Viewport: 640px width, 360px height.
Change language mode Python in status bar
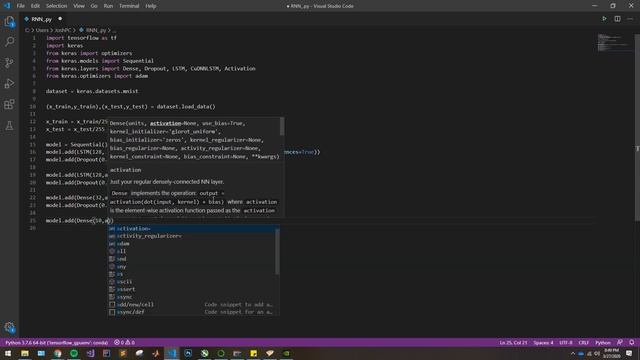tap(602, 342)
